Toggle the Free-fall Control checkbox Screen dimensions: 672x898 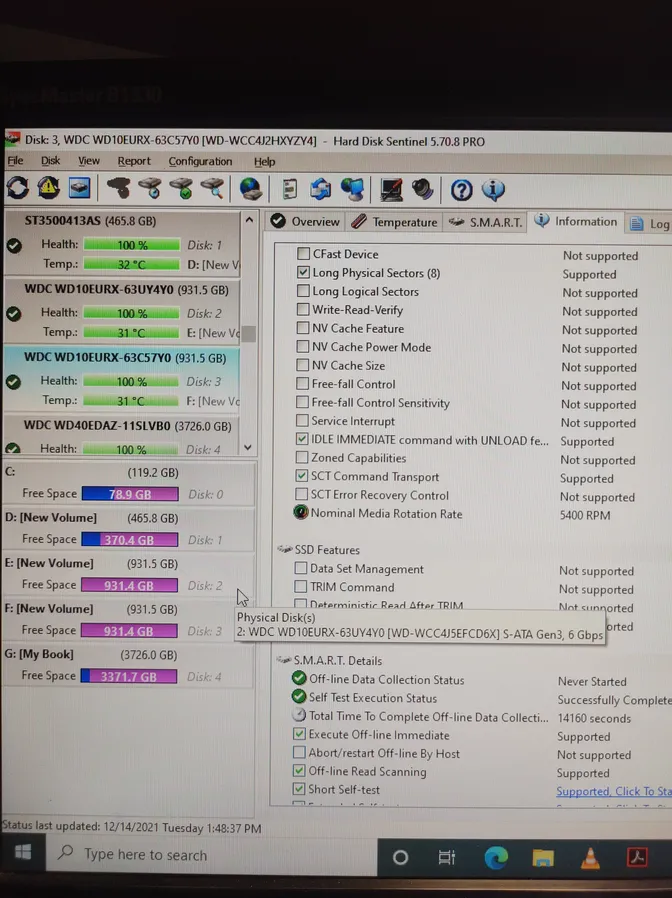[302, 383]
